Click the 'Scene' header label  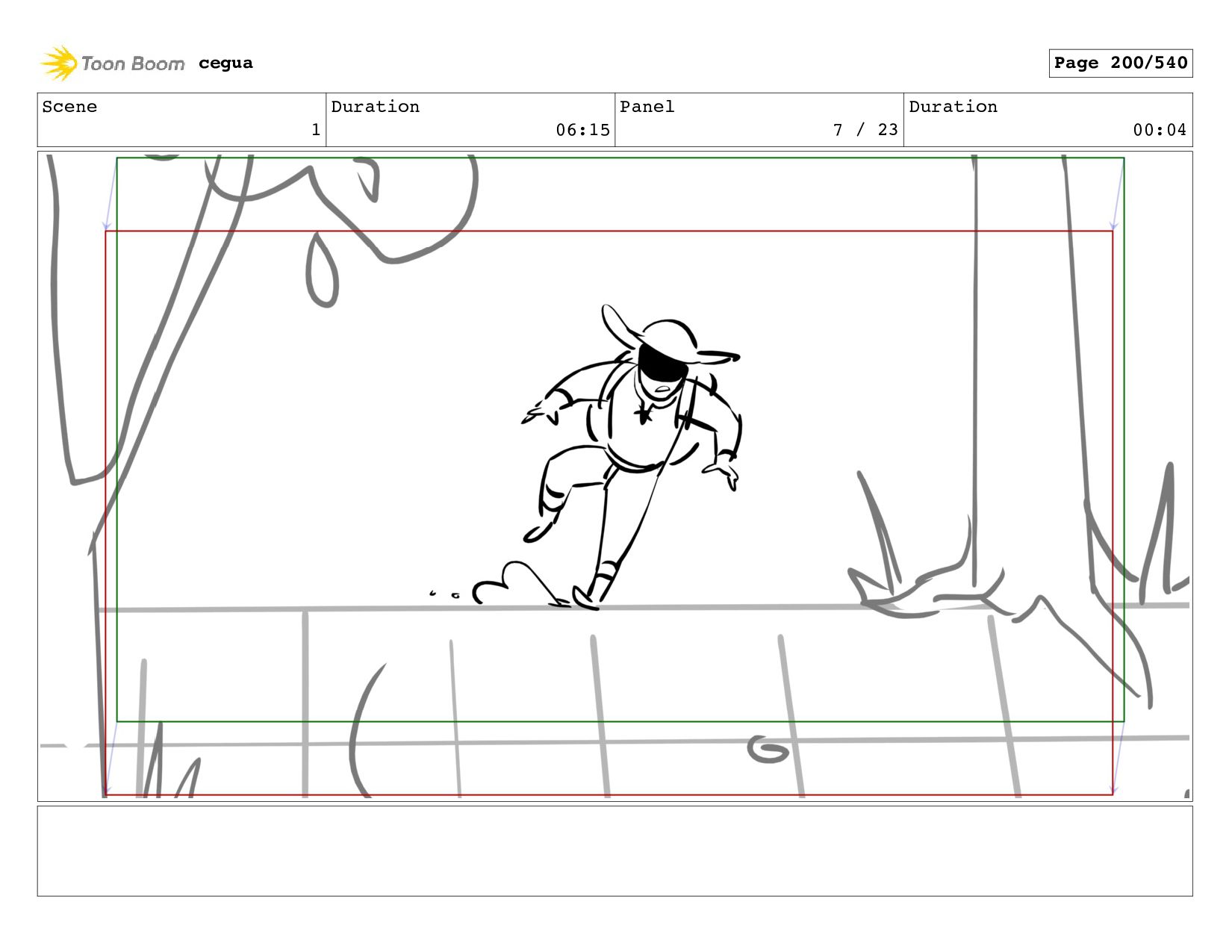69,107
